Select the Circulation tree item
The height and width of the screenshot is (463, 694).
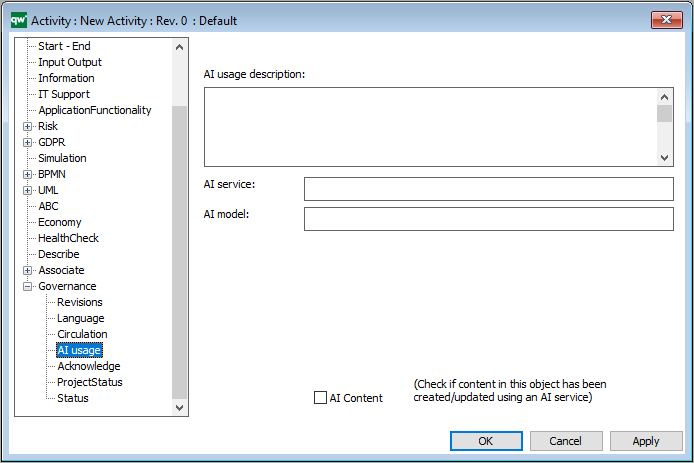[82, 334]
